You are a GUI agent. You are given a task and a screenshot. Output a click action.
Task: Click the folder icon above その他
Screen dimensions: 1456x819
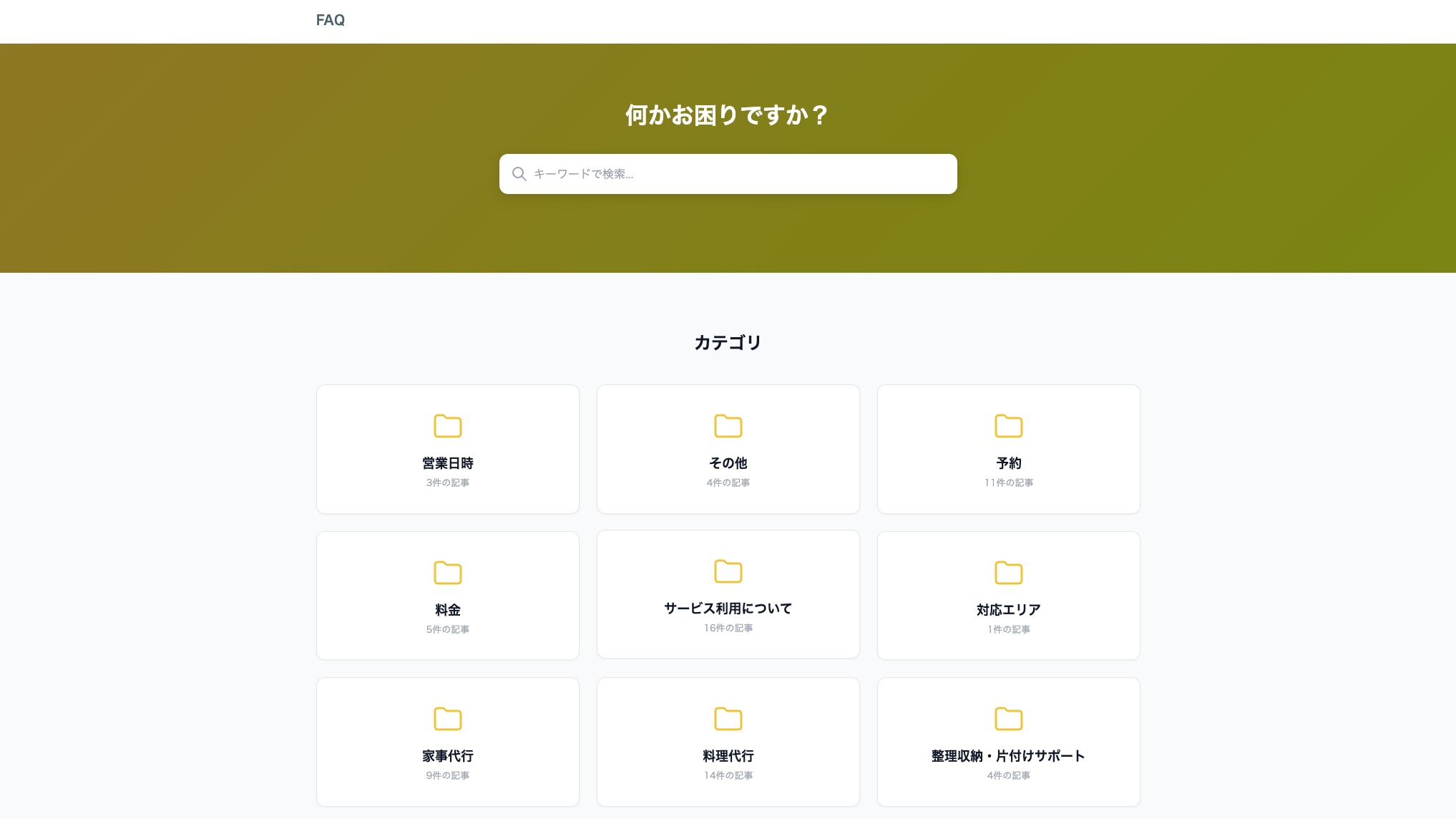click(x=728, y=426)
